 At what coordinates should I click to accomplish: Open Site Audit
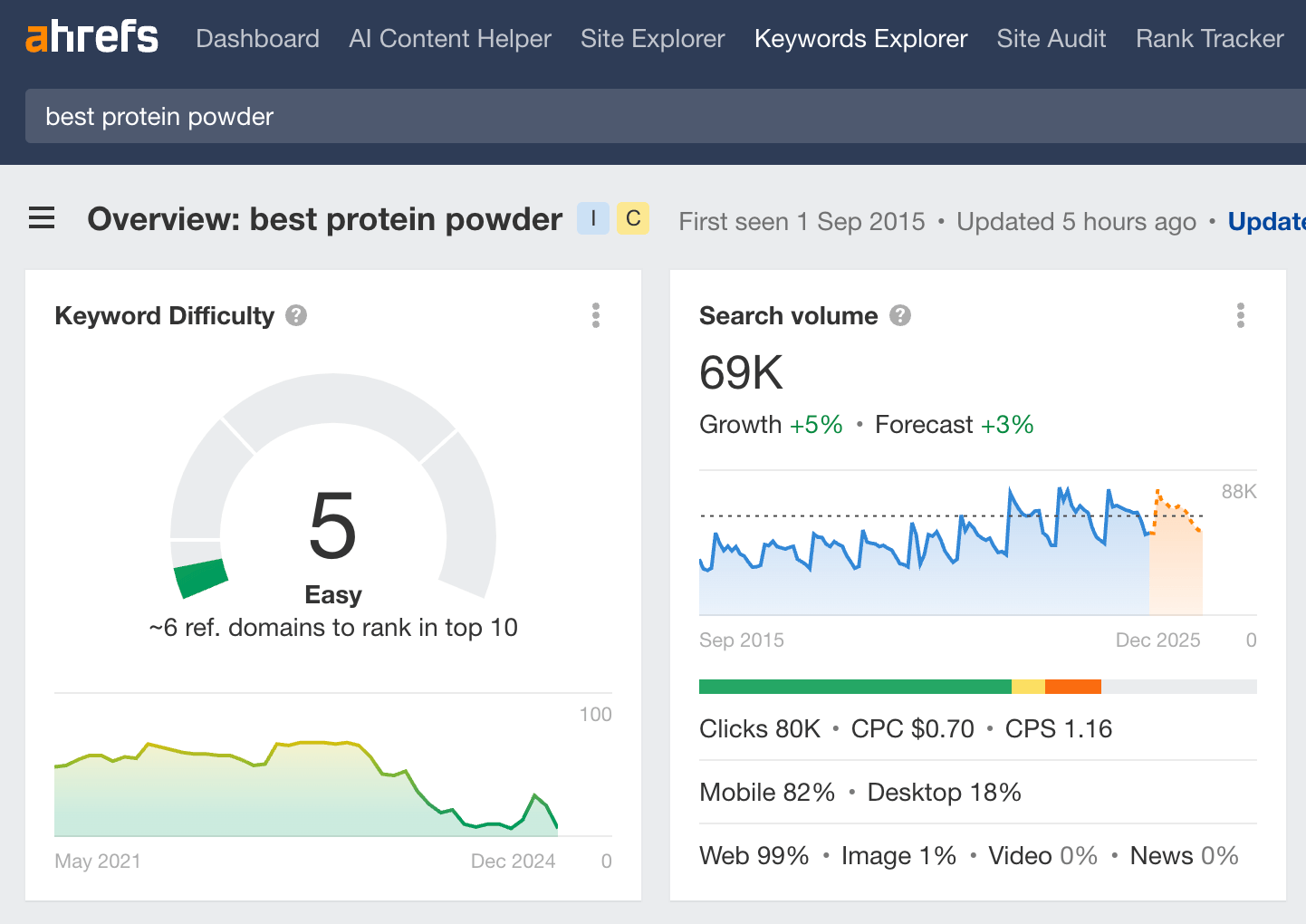pos(1051,38)
